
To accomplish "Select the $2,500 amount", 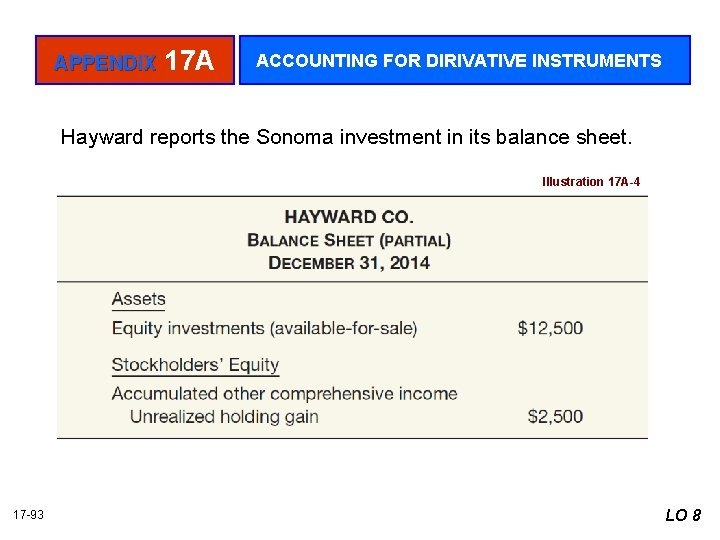I will [555, 416].
